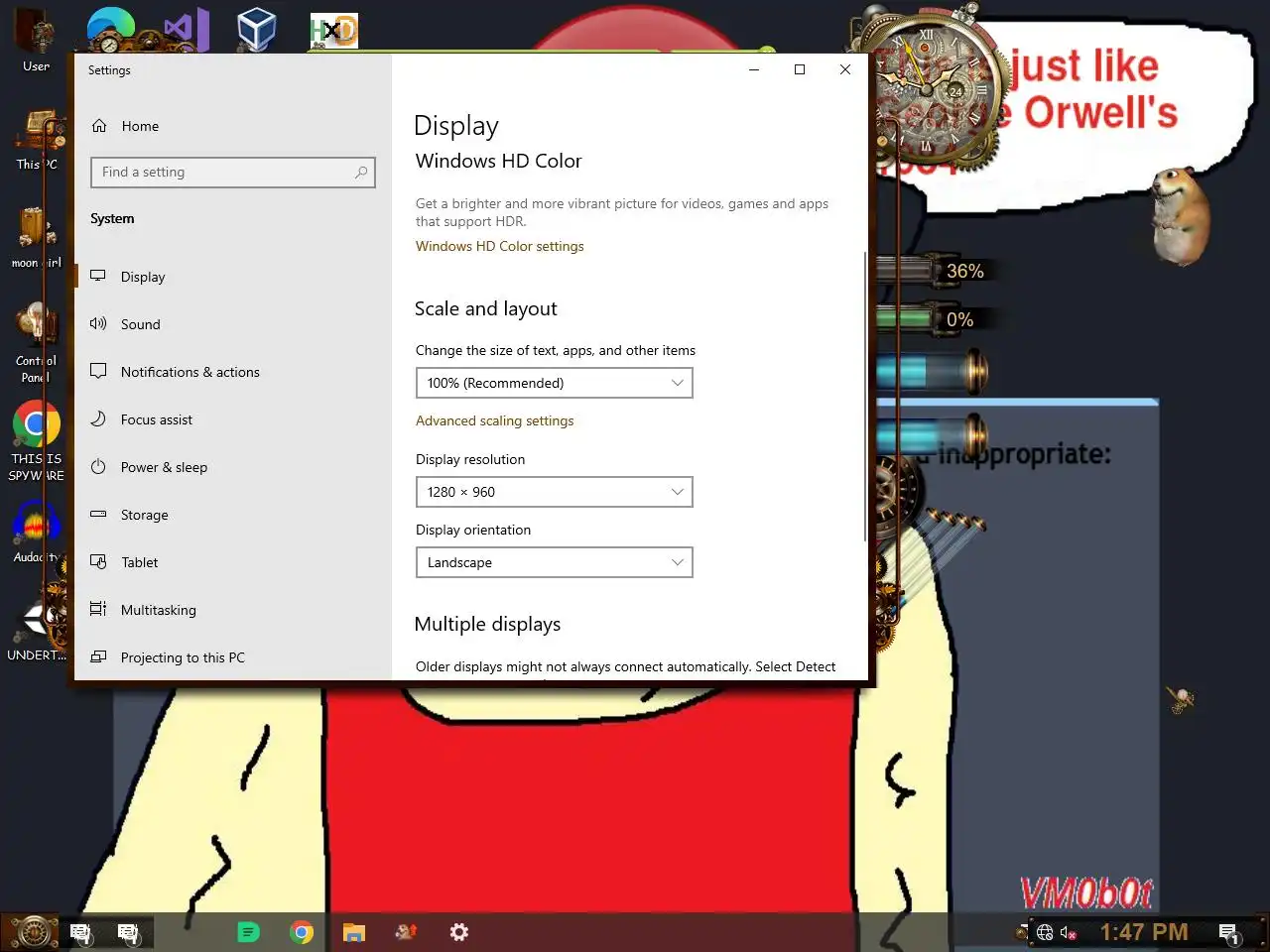Select the Focus assist moon icon
Image resolution: width=1270 pixels, height=952 pixels.
click(98, 418)
